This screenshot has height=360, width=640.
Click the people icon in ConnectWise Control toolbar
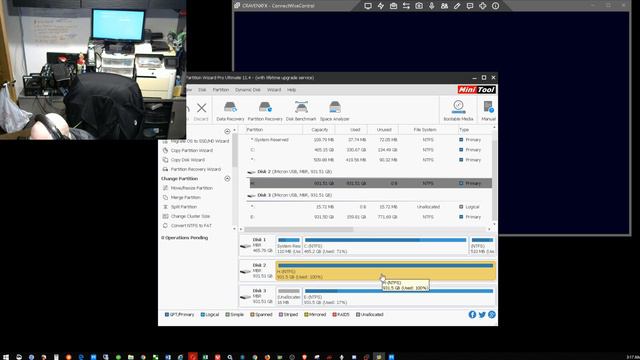click(x=444, y=6)
